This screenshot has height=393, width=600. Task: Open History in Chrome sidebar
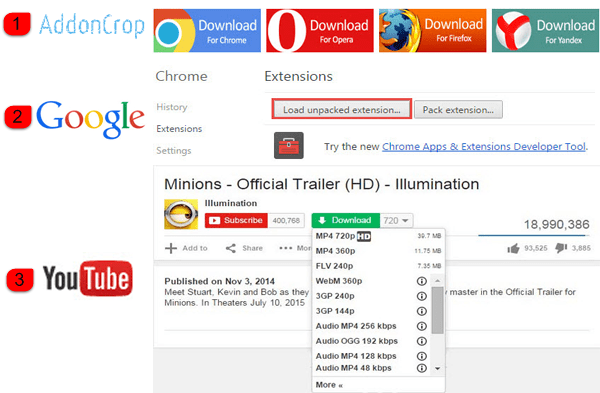click(x=172, y=107)
